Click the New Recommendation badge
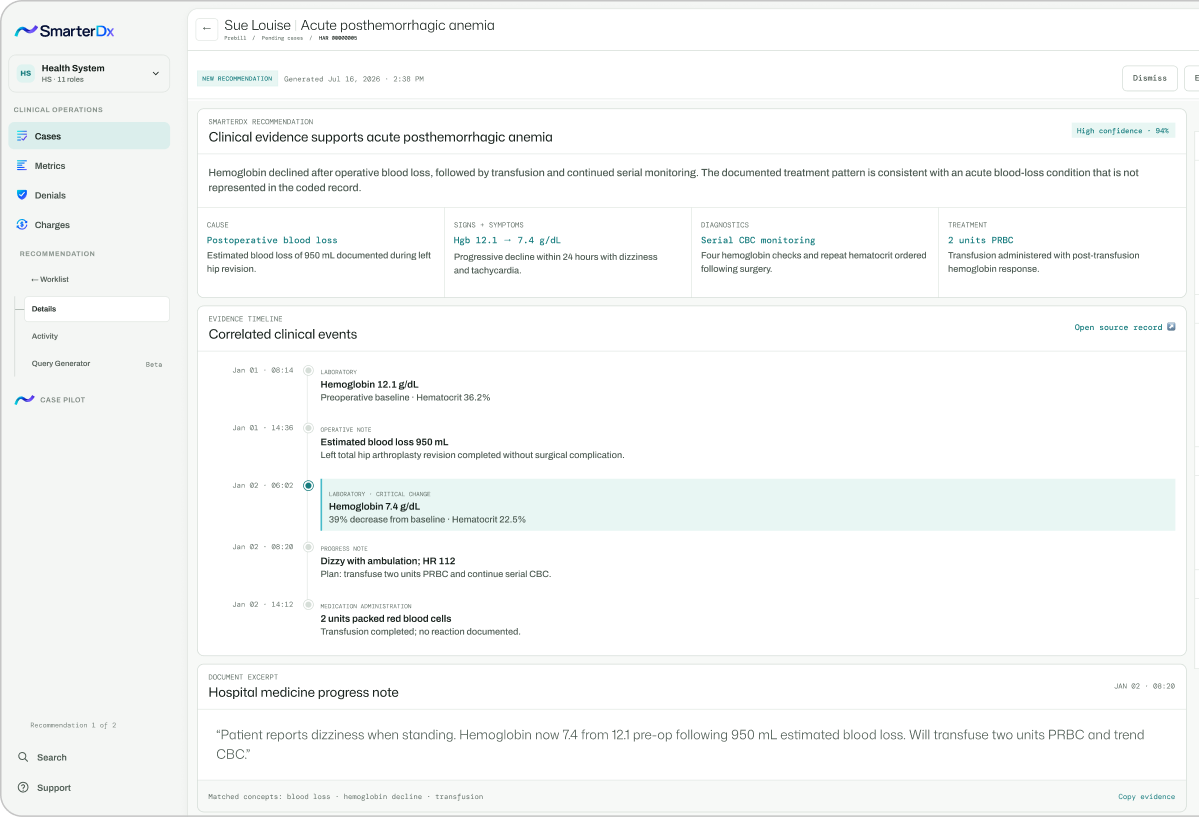This screenshot has width=1199, height=817. (x=237, y=79)
